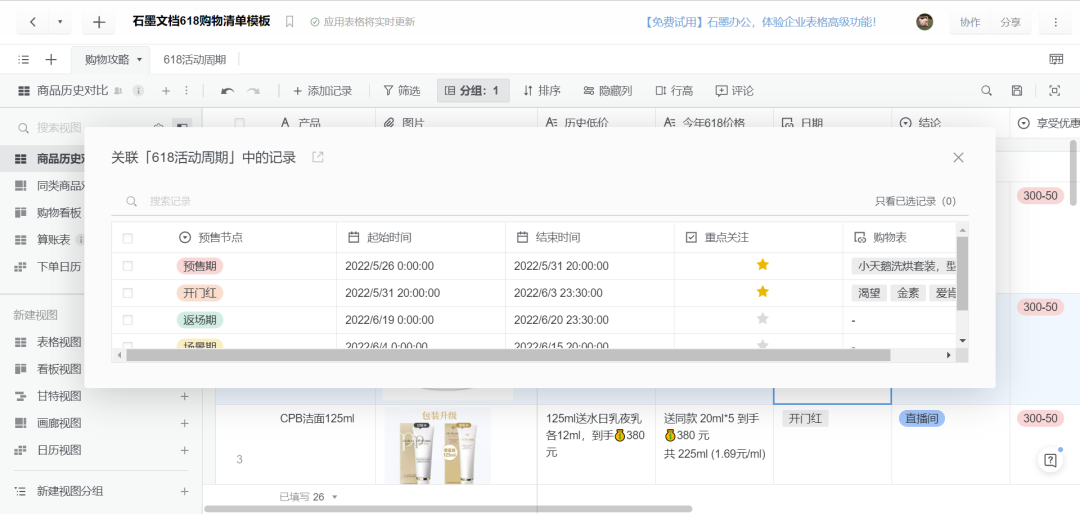Open the 已填写 26 summary dropdown
Screen dimensions: 1080x514
click(x=309, y=496)
